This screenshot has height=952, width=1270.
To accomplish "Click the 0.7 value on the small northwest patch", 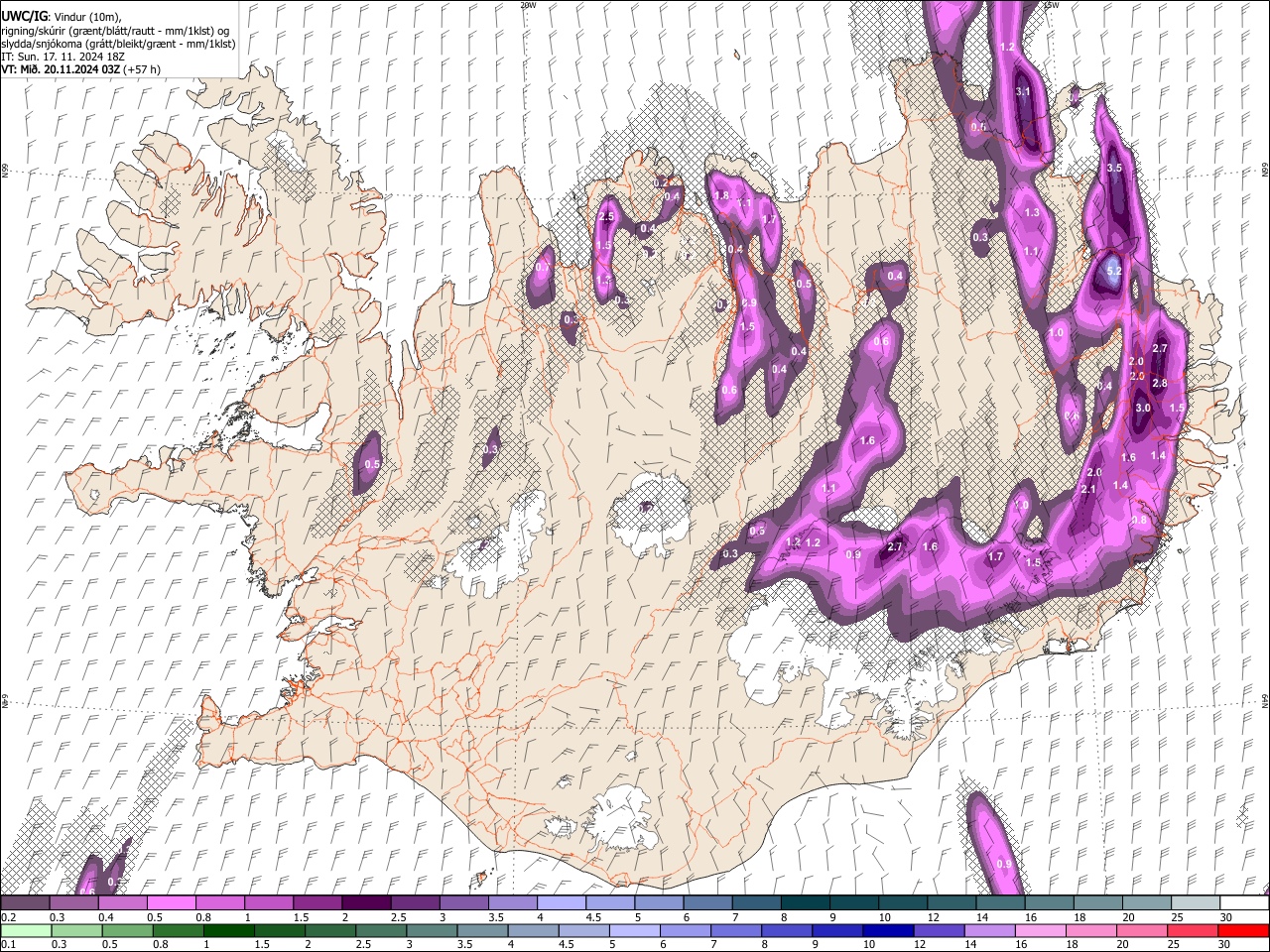I will coord(542,267).
